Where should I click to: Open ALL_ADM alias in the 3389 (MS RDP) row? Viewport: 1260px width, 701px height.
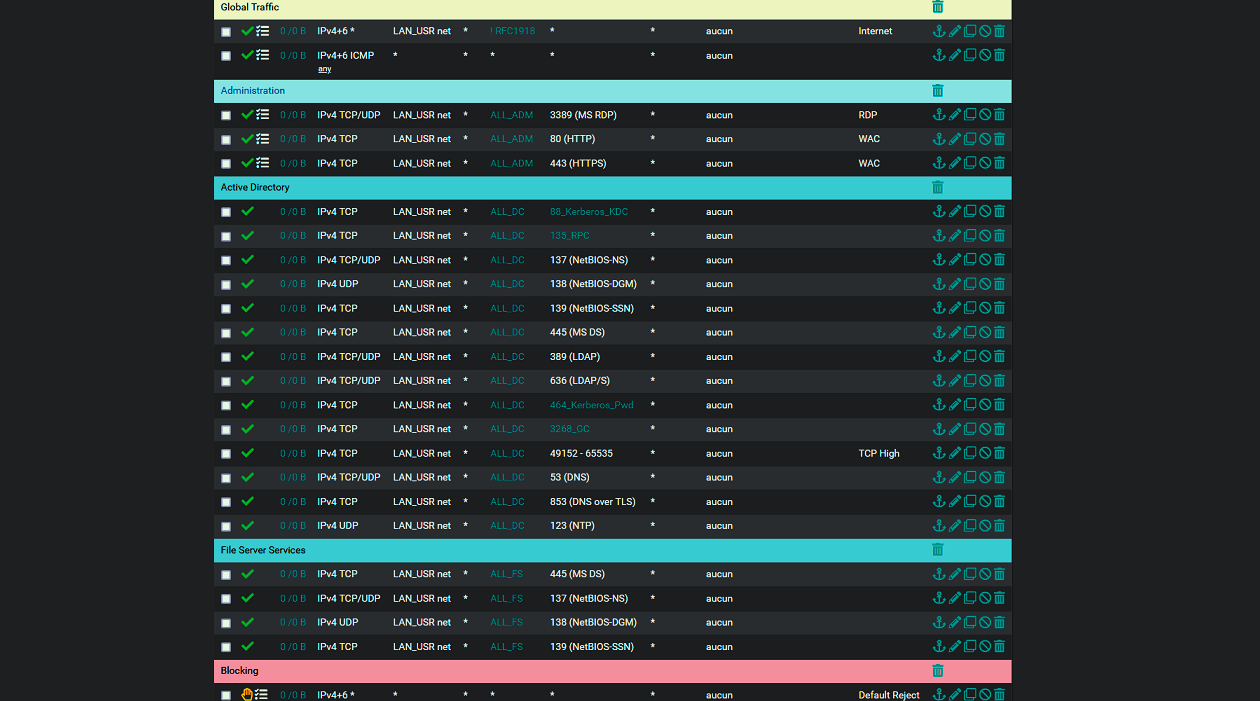512,115
